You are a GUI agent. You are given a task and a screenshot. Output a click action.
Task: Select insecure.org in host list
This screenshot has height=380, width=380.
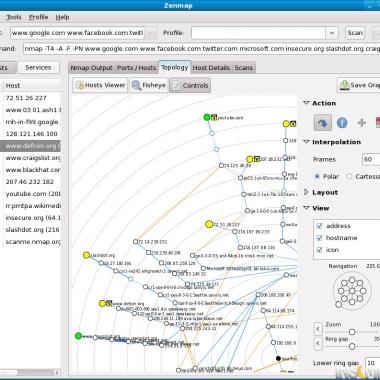(x=31, y=218)
